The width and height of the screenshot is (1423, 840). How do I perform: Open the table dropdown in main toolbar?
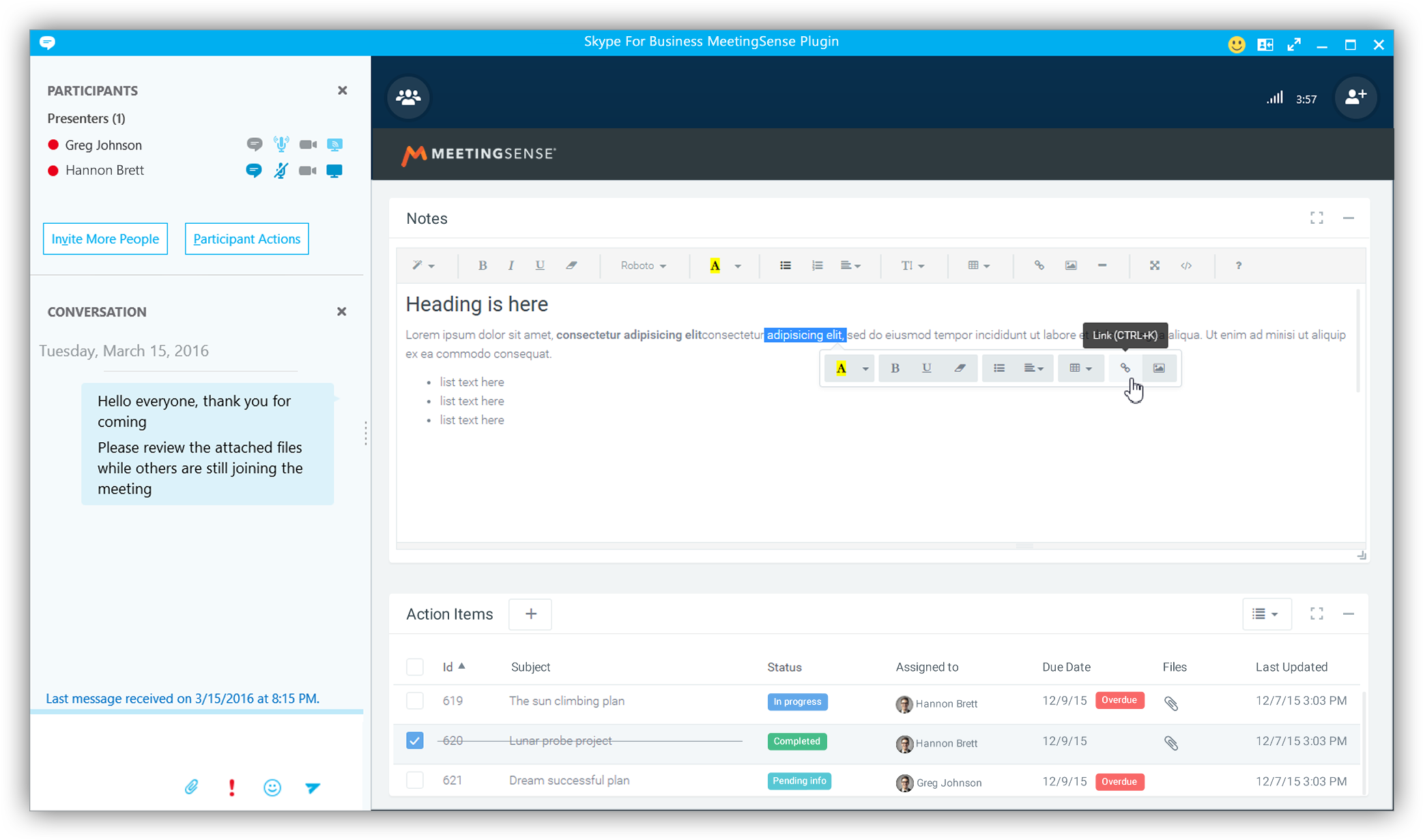tap(979, 265)
